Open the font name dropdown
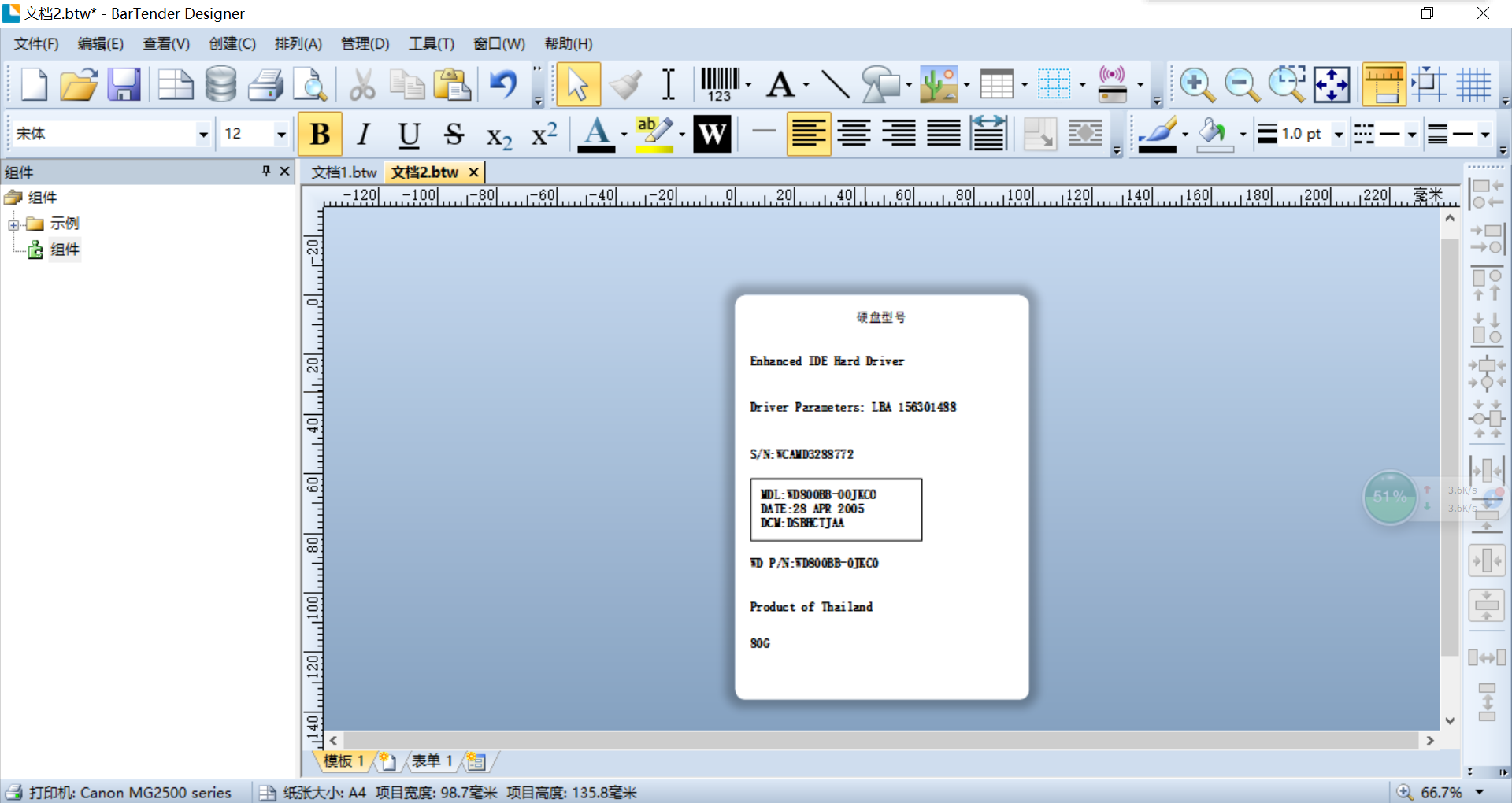This screenshot has width=1512, height=803. click(x=203, y=135)
